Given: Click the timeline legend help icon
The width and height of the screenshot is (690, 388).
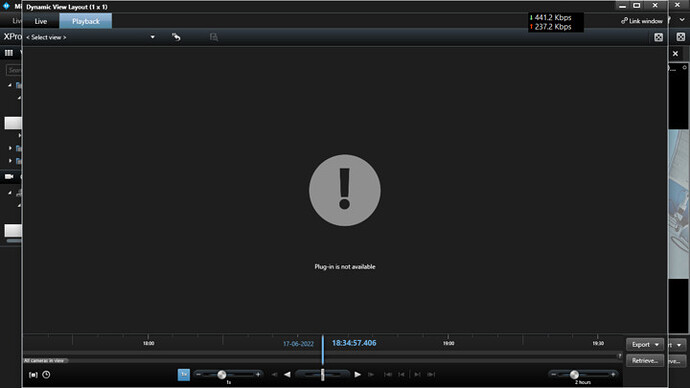Looking at the screenshot, I should click(620, 355).
